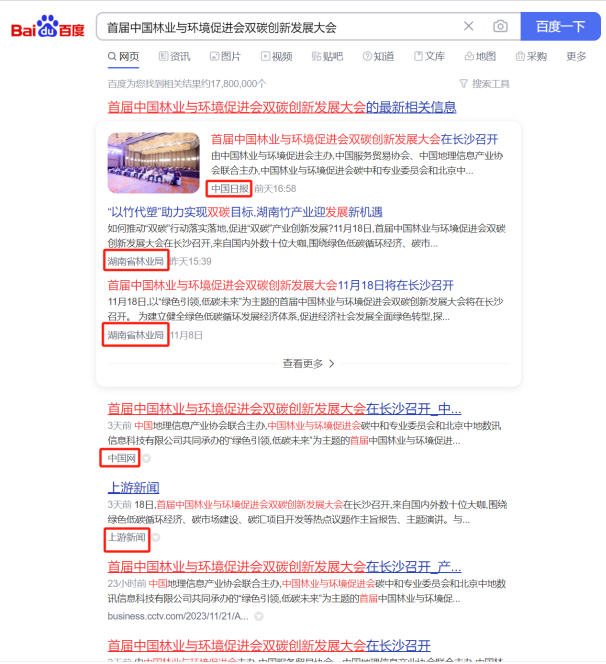This screenshot has height=664, width=606.
Task: Click the Baidu logo
Action: (47, 27)
